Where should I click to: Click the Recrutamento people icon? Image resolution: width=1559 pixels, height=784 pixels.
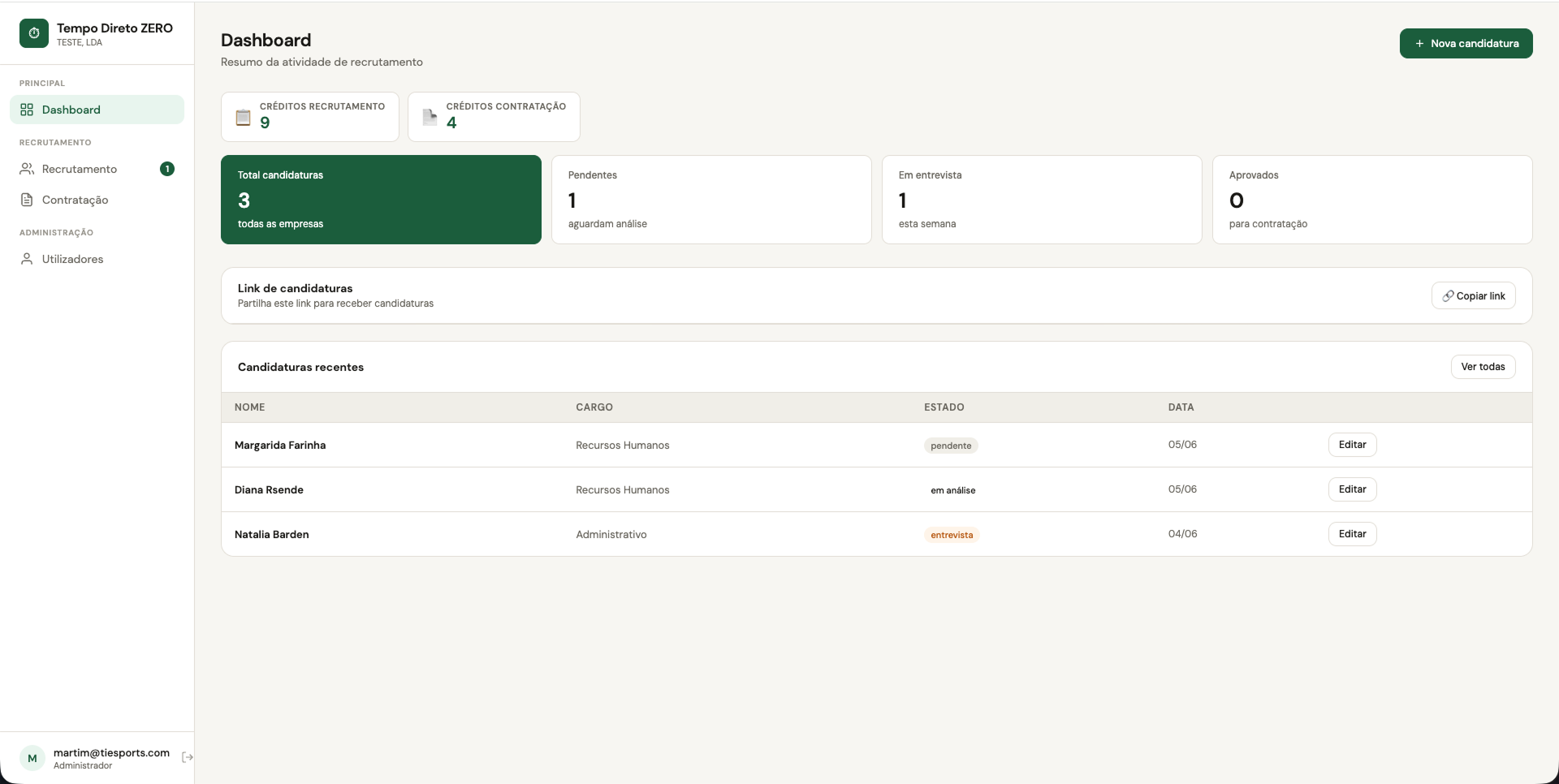coord(27,169)
